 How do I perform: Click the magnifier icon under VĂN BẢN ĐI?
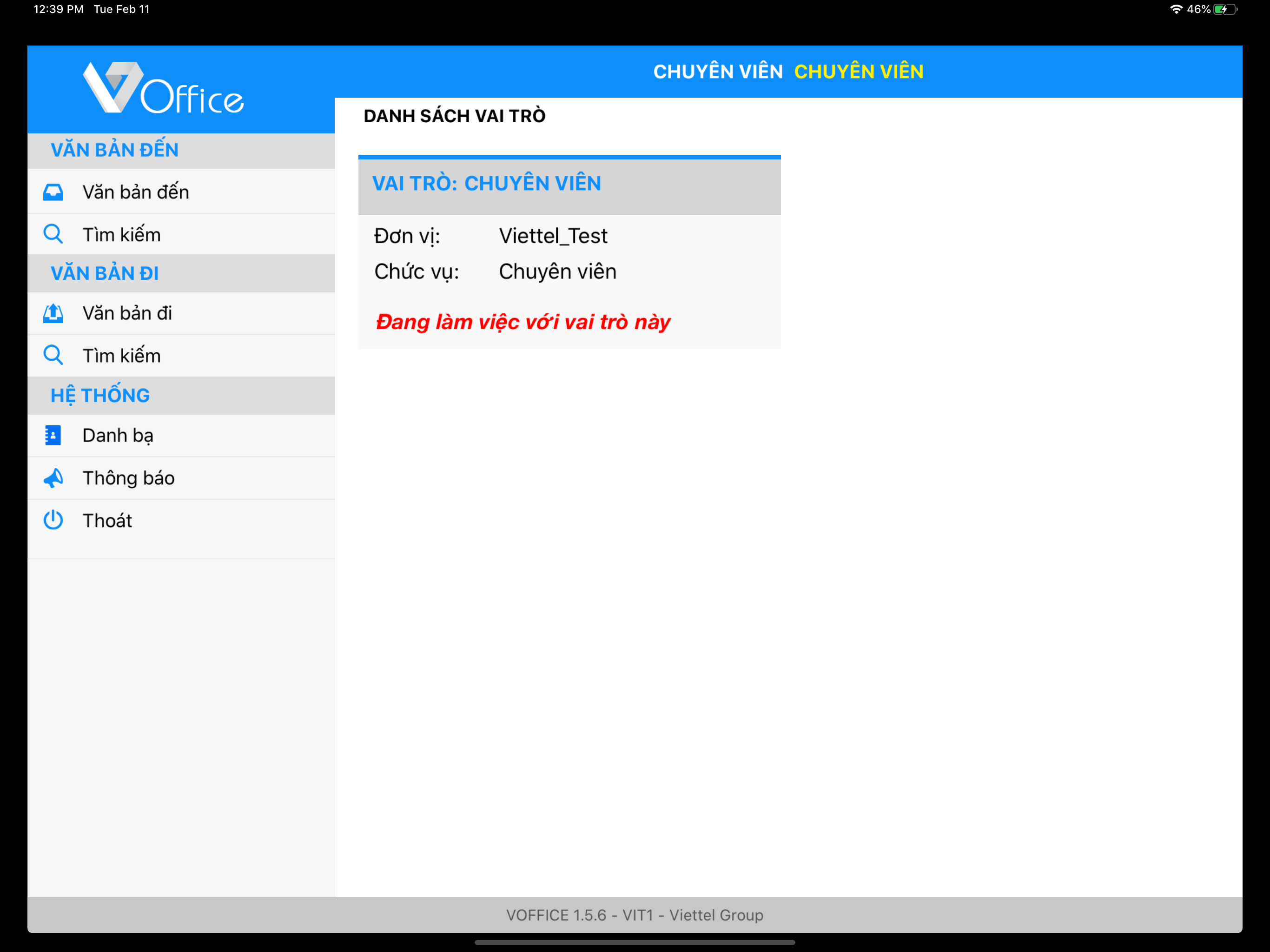pos(53,356)
